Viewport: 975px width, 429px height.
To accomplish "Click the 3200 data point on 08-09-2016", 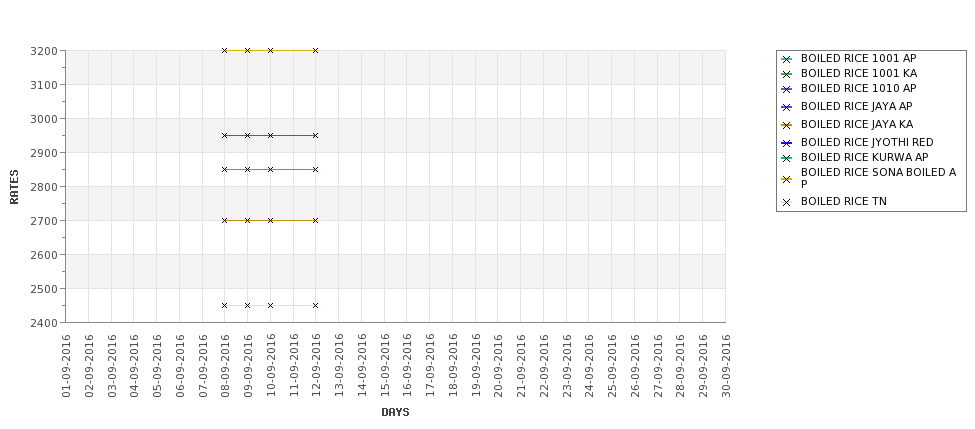I will click(224, 50).
